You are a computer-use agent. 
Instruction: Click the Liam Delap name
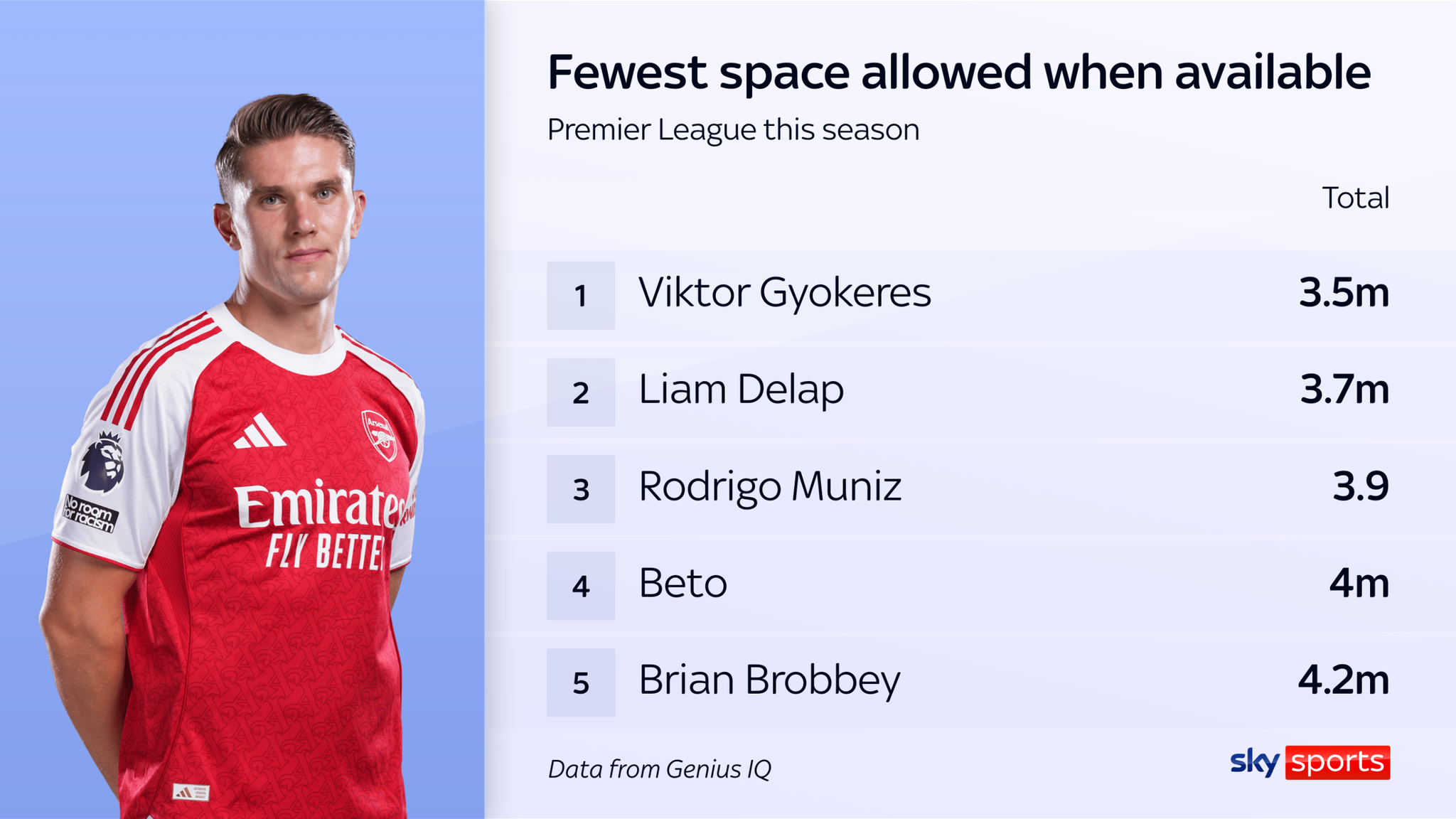pyautogui.click(x=741, y=390)
